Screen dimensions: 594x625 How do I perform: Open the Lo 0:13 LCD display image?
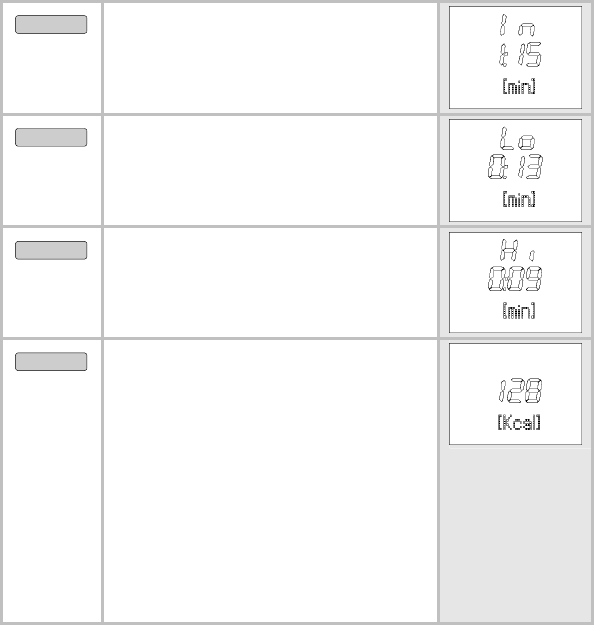coord(515,170)
